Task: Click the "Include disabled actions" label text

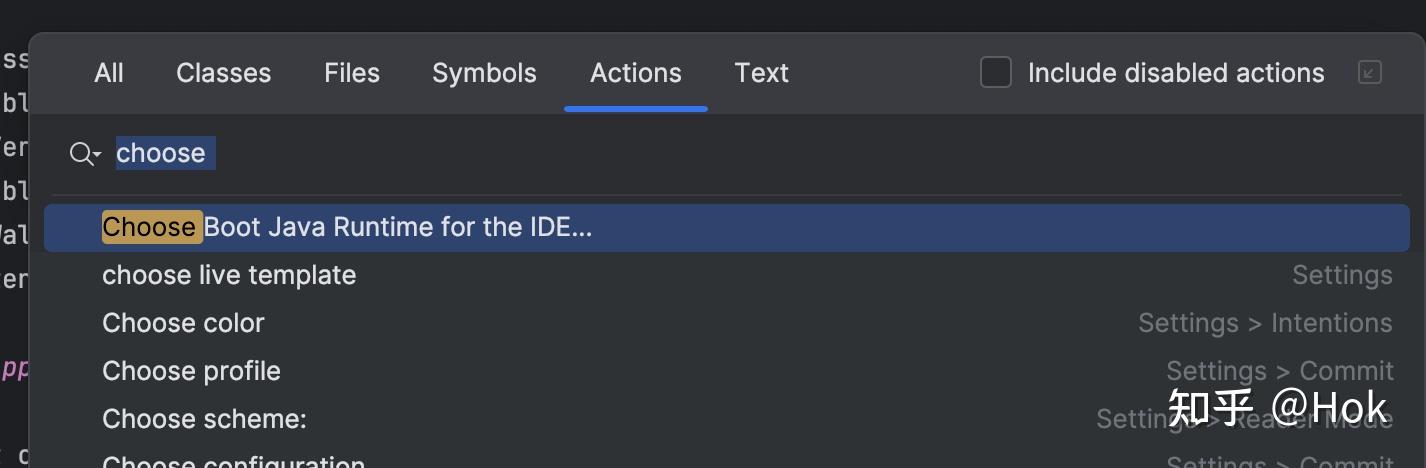Action: point(1175,73)
